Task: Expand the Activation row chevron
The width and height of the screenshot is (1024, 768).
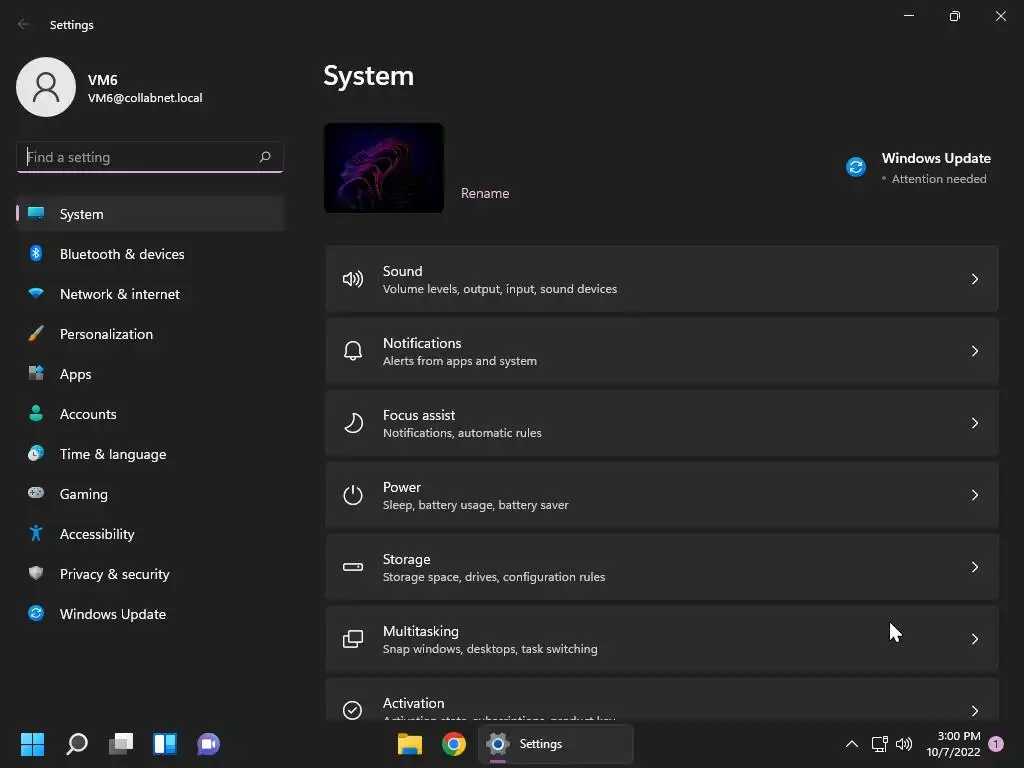Action: coord(974,711)
